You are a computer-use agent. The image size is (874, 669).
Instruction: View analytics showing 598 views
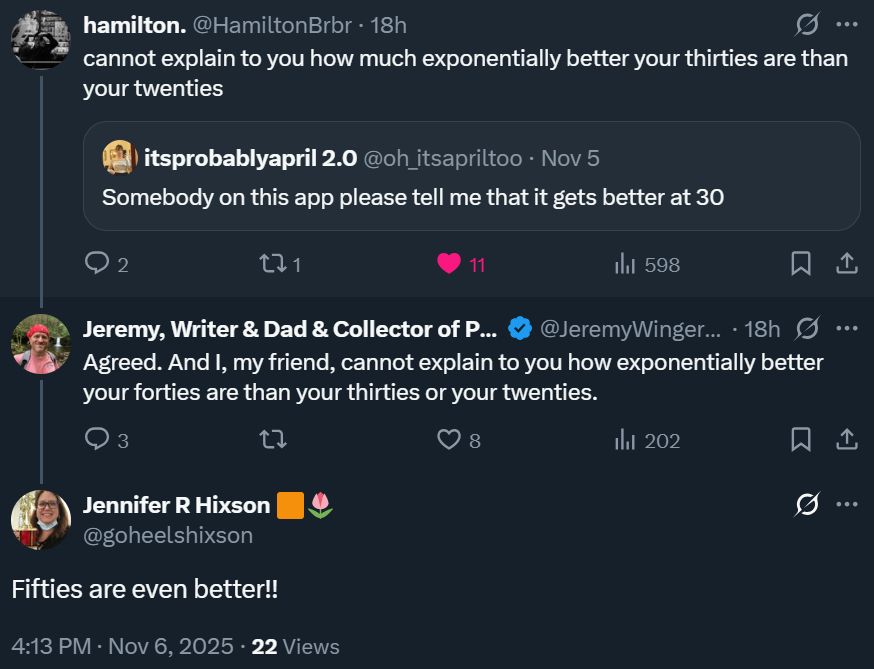pos(625,264)
